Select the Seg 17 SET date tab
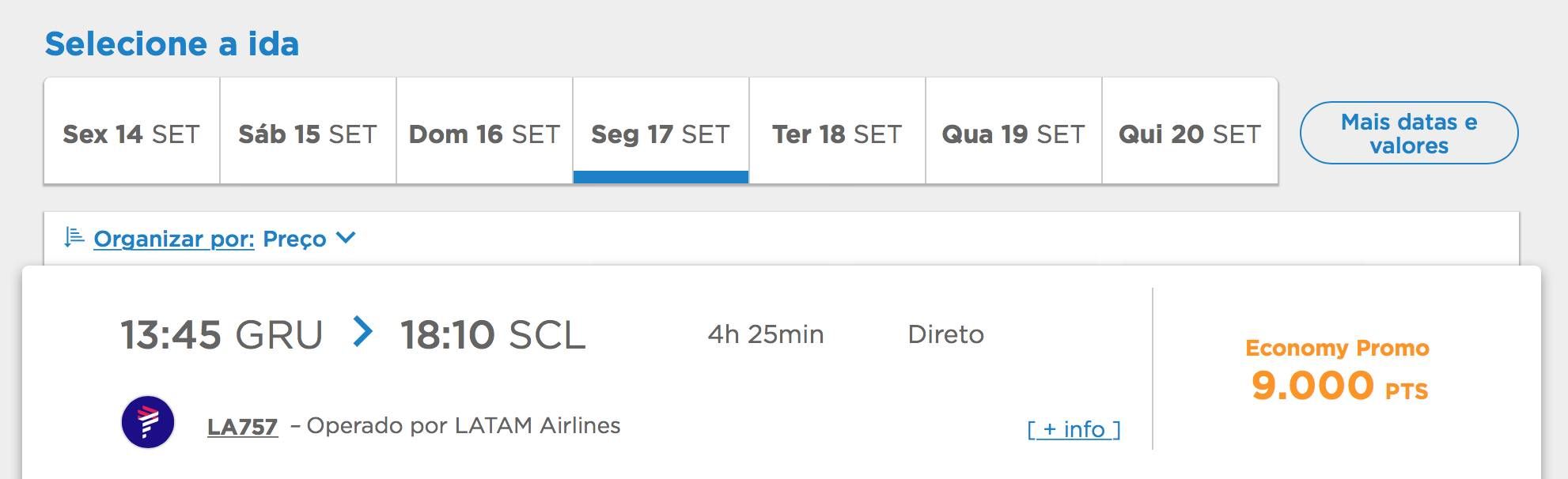Image resolution: width=1568 pixels, height=479 pixels. tap(661, 131)
